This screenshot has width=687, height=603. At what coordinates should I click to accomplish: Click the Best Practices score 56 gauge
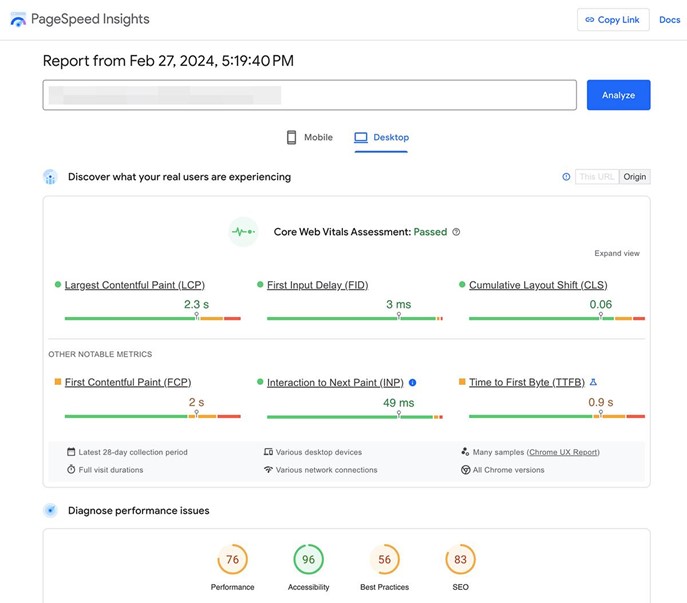384,559
